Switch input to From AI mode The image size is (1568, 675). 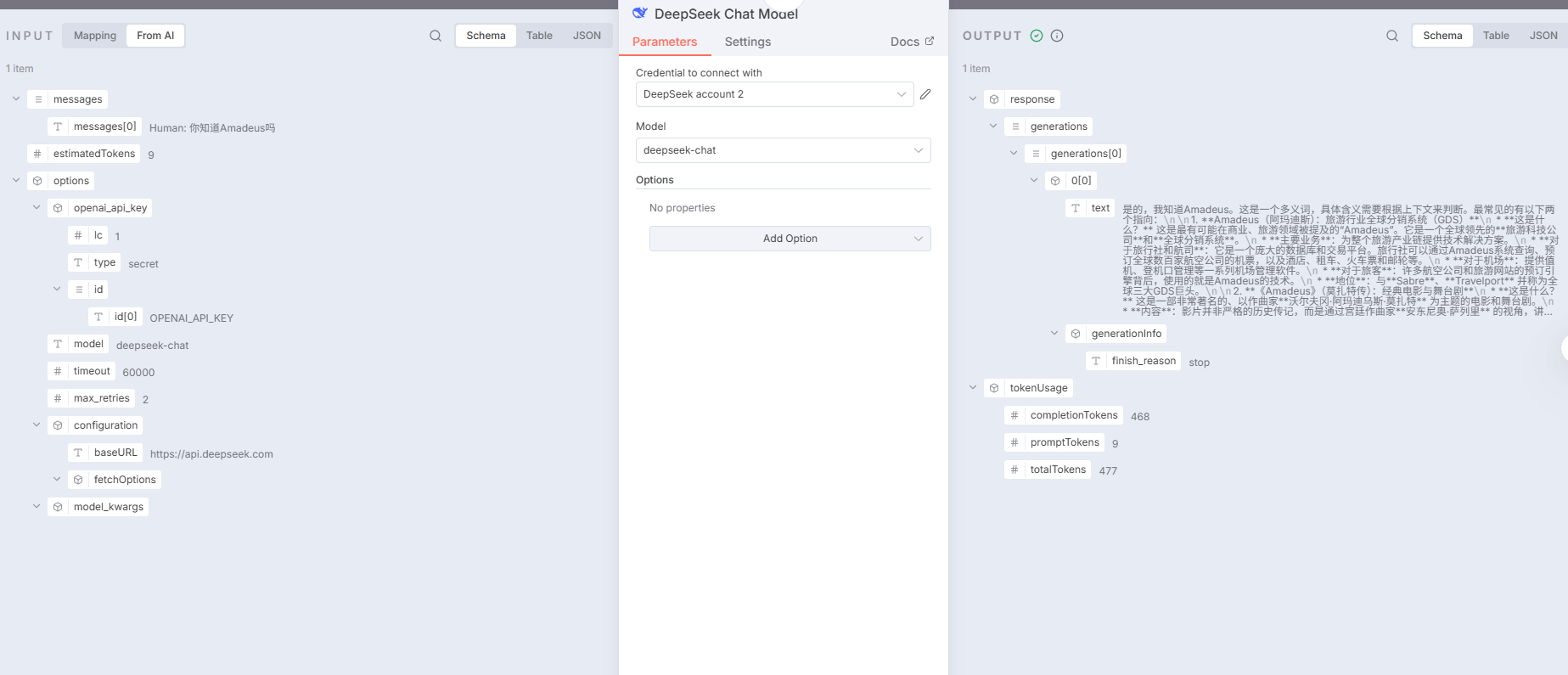click(155, 36)
